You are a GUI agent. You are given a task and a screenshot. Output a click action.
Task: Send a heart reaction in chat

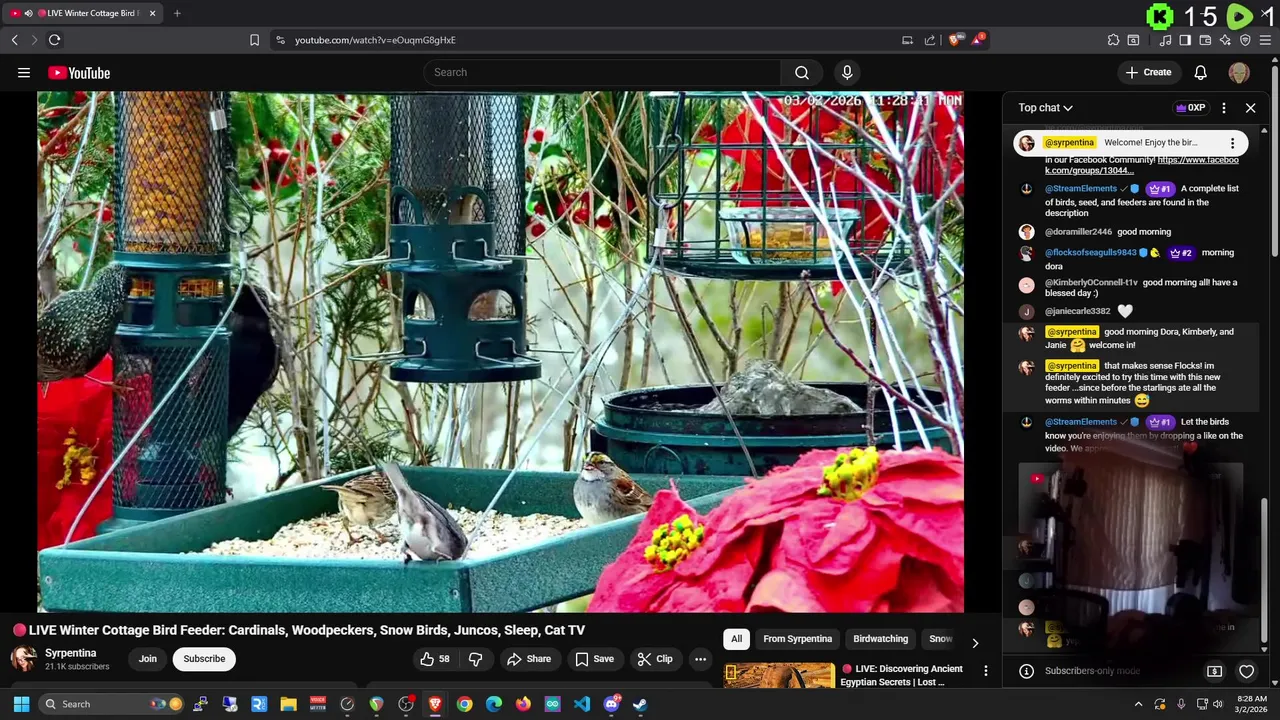(1246, 672)
